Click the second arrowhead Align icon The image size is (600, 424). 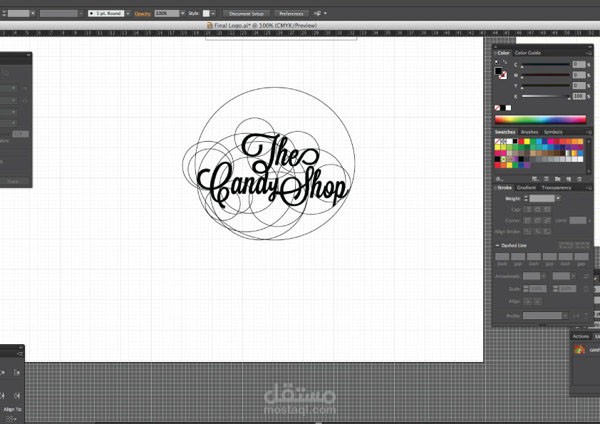[x=538, y=302]
